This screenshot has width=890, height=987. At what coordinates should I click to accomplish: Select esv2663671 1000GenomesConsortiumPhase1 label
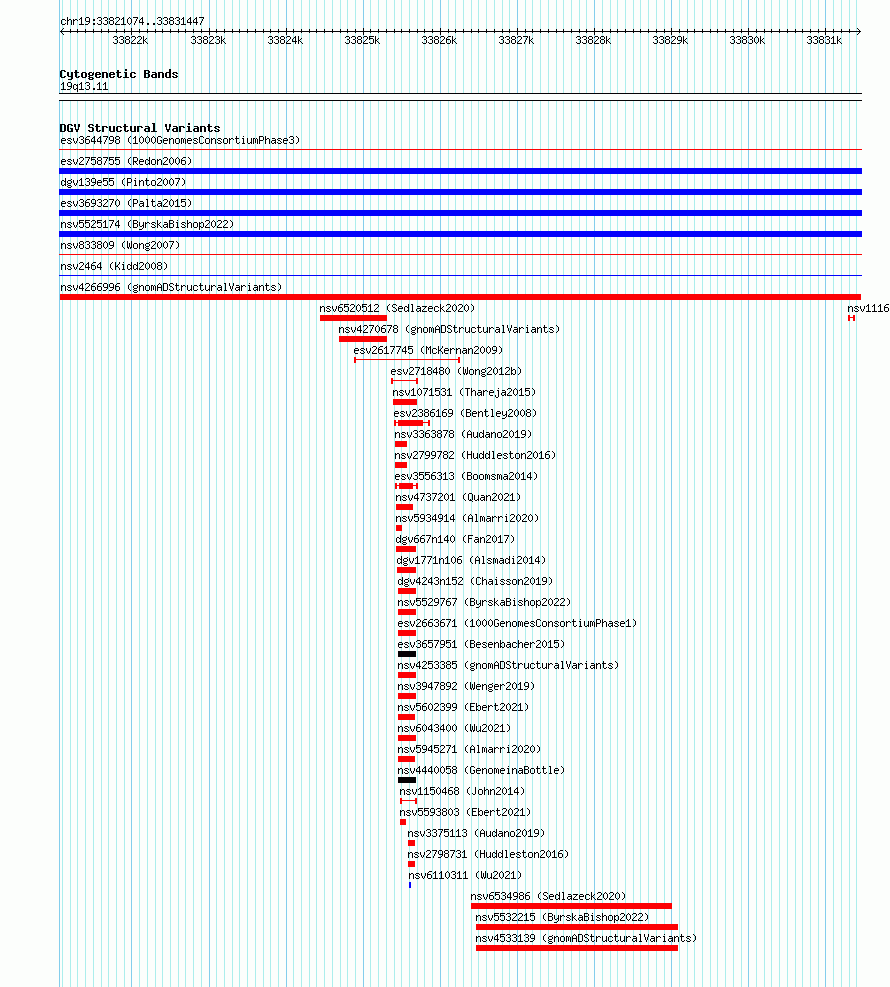(517, 623)
